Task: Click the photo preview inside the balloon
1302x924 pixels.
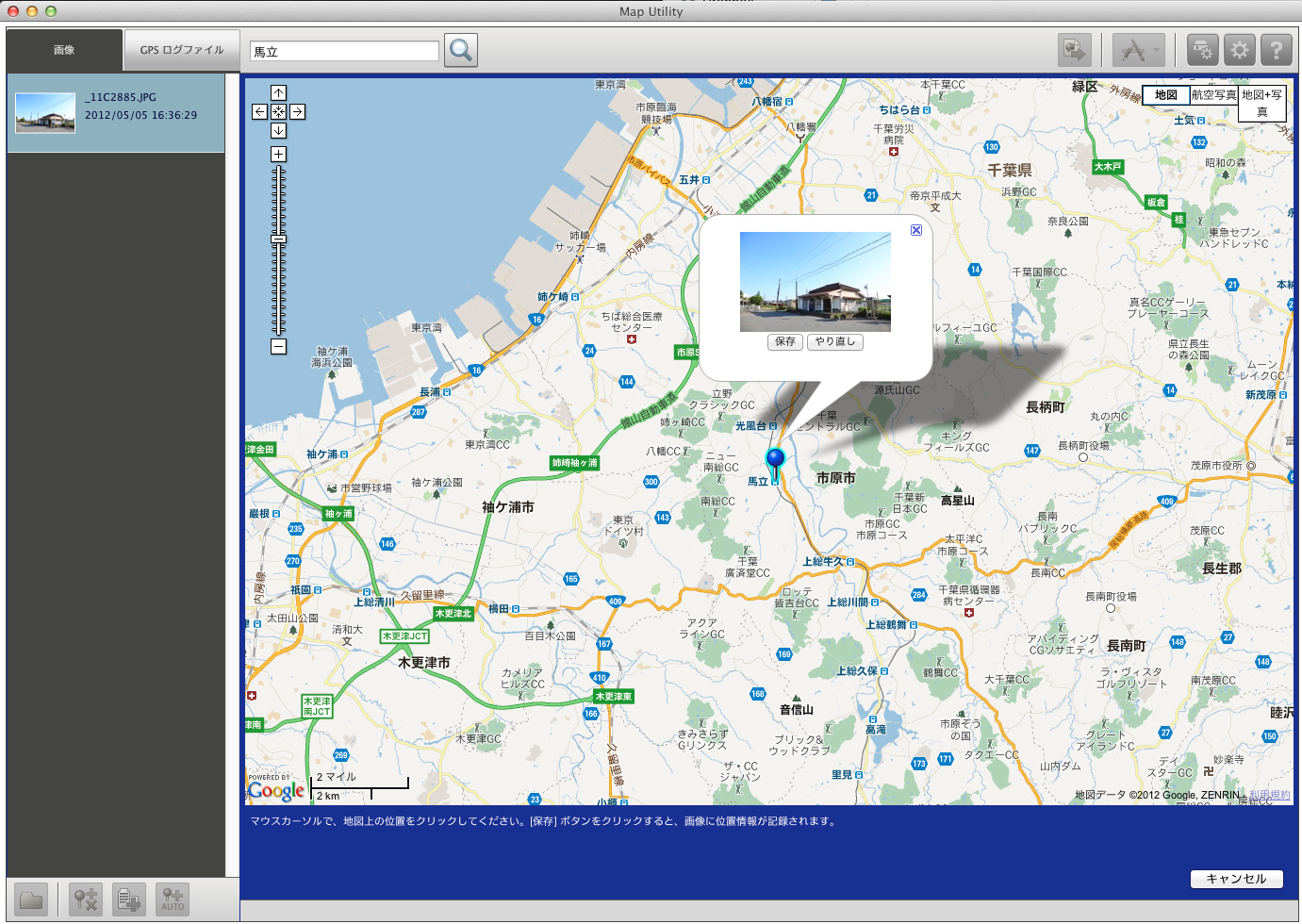Action: 816,282
